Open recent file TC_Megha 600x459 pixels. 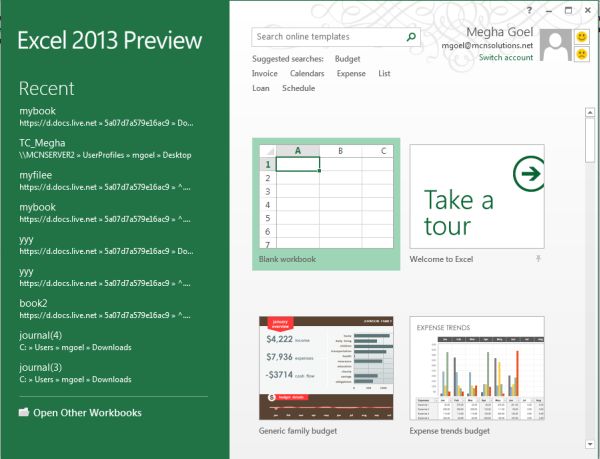pyautogui.click(x=106, y=149)
